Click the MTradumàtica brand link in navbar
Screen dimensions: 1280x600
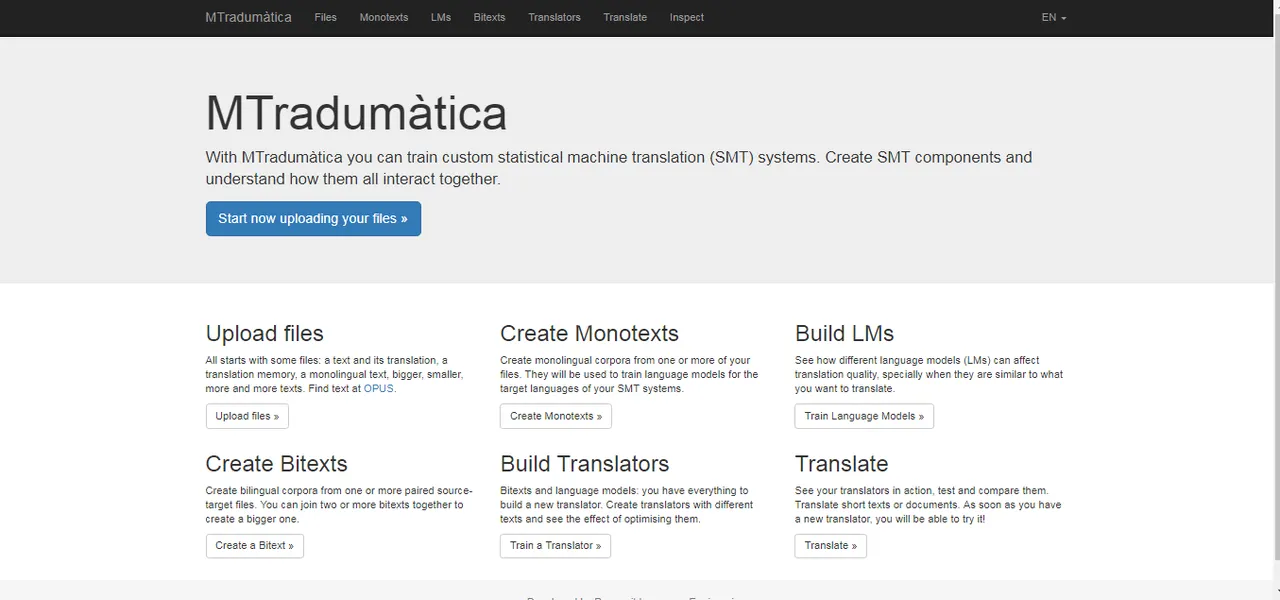click(248, 17)
